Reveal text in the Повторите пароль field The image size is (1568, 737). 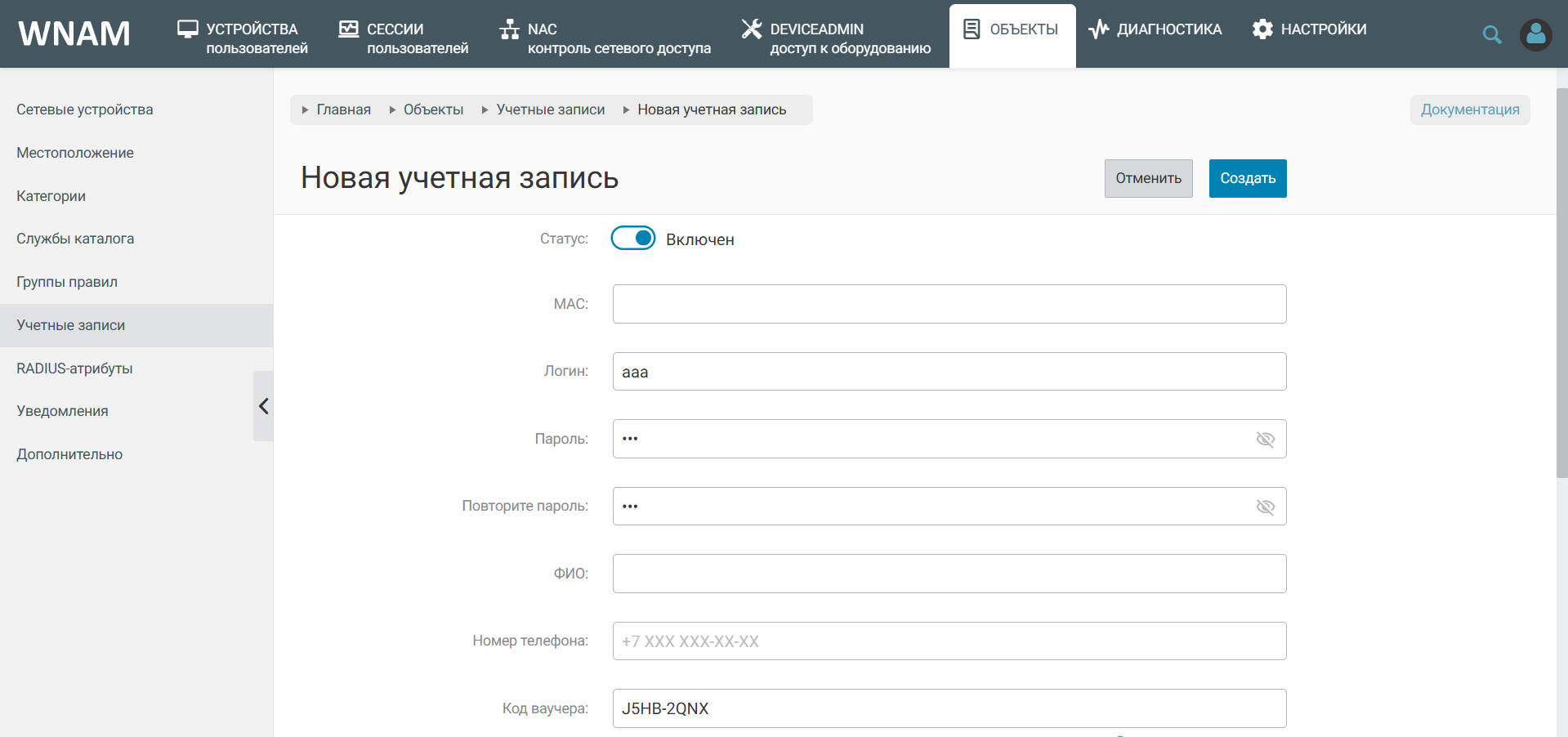coord(1265,507)
